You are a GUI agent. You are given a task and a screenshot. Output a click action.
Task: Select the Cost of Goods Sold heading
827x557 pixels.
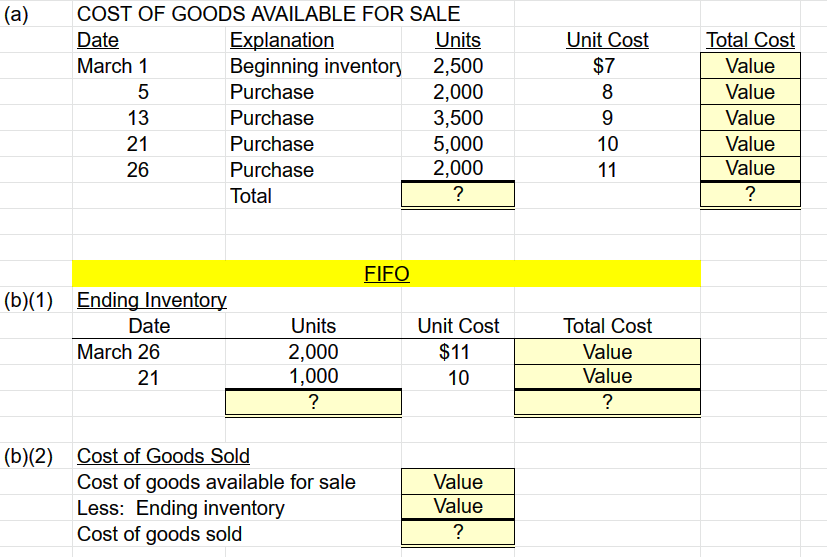tap(163, 456)
